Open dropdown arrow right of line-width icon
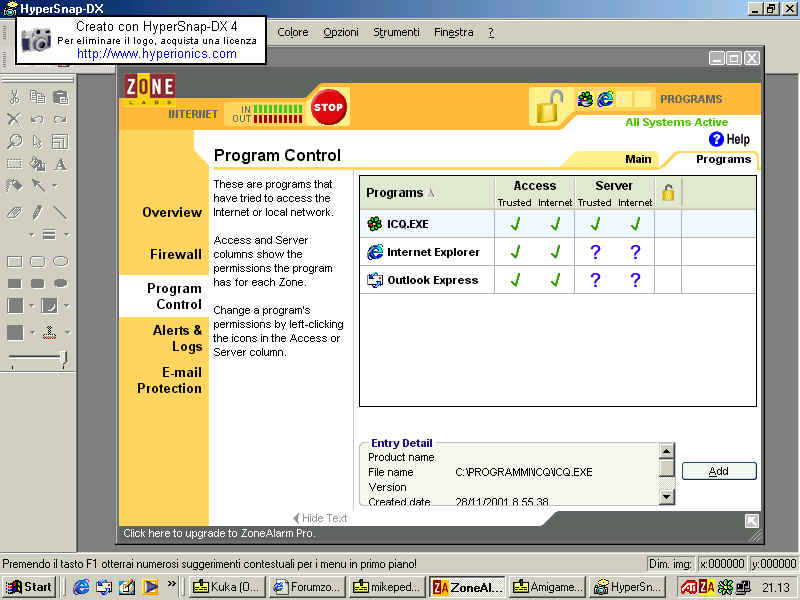 (x=67, y=235)
